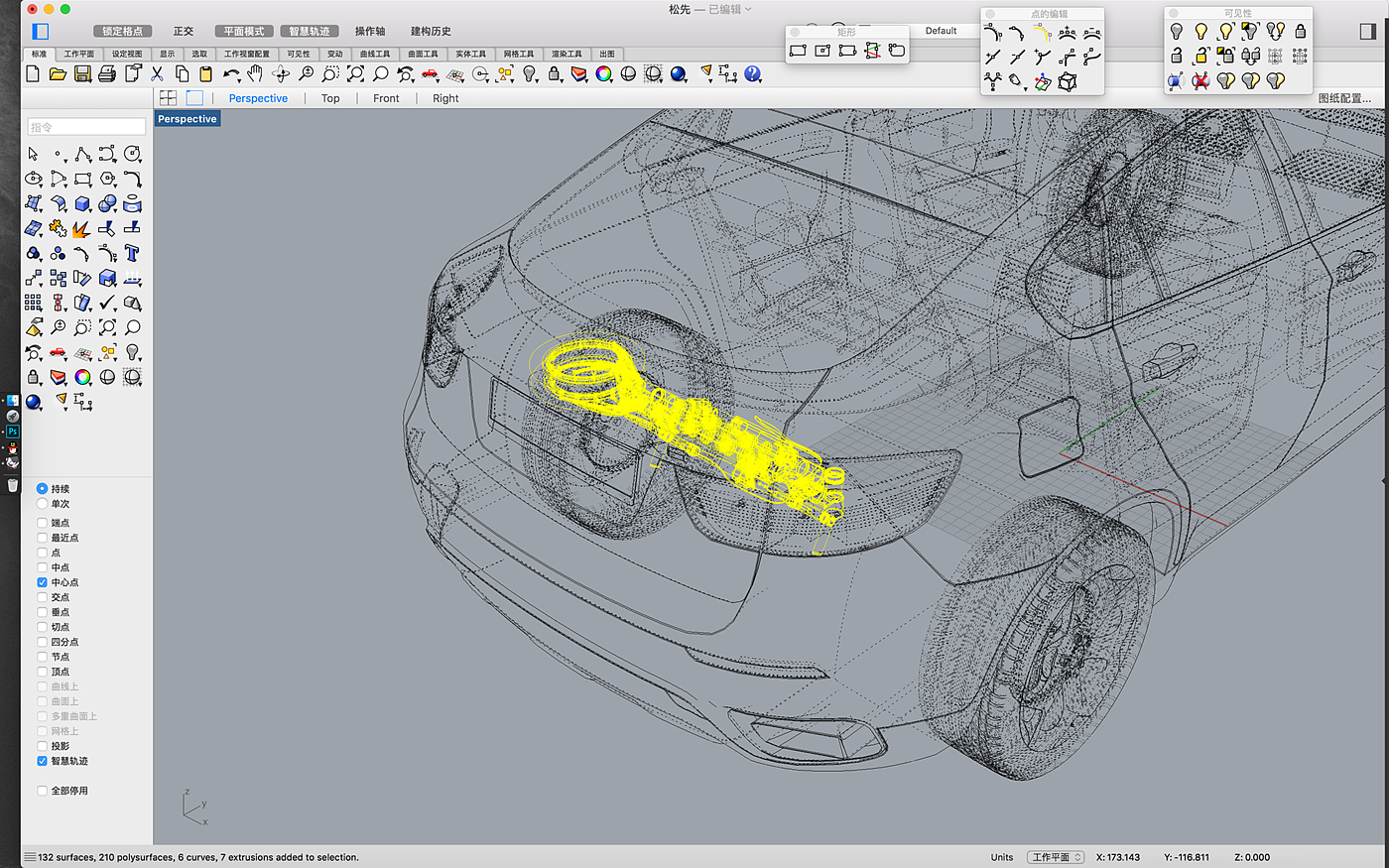Select the Pan hand tool
The image size is (1389, 868).
point(256,74)
